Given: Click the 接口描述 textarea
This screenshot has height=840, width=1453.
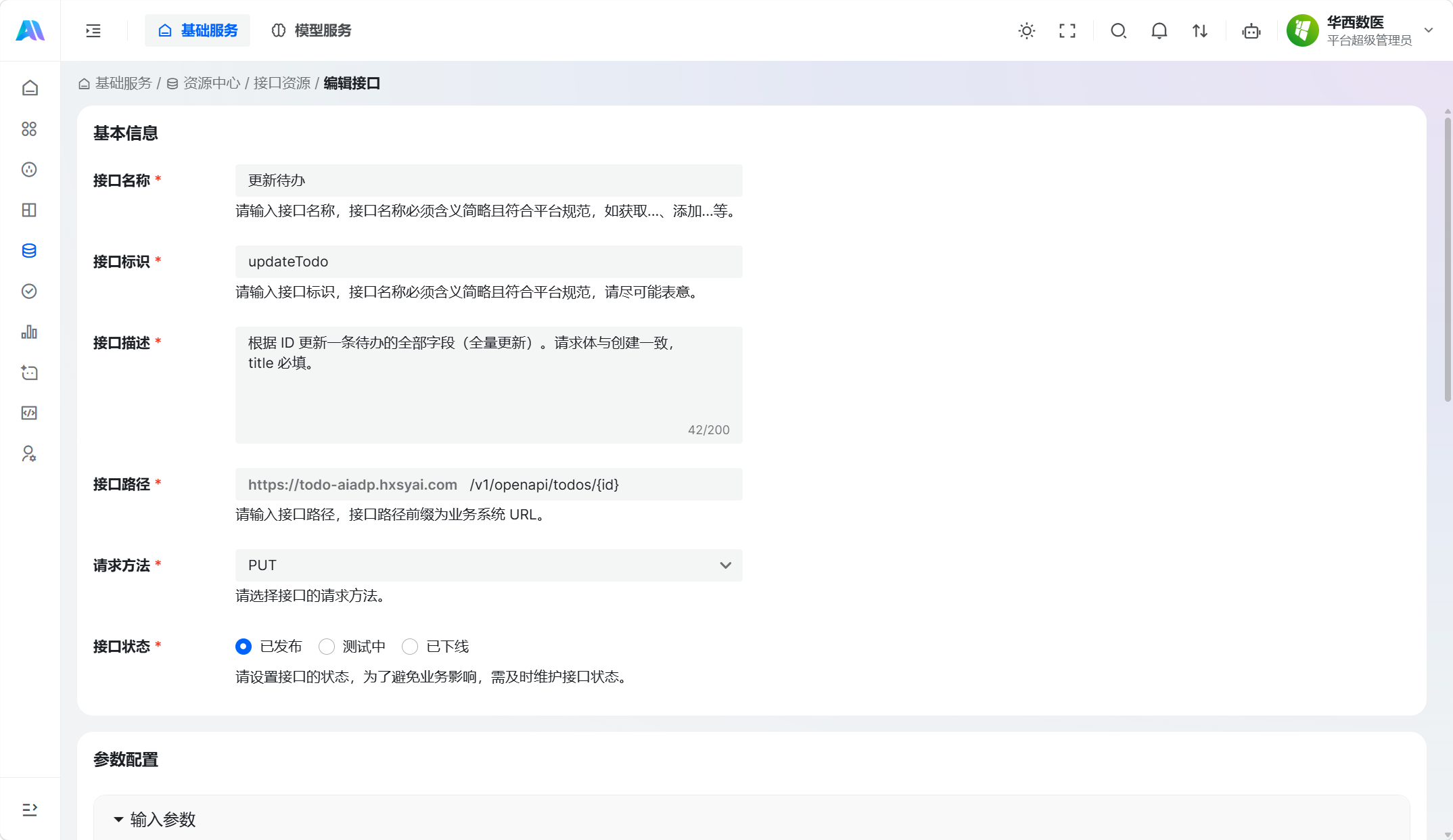Looking at the screenshot, I should pos(489,386).
